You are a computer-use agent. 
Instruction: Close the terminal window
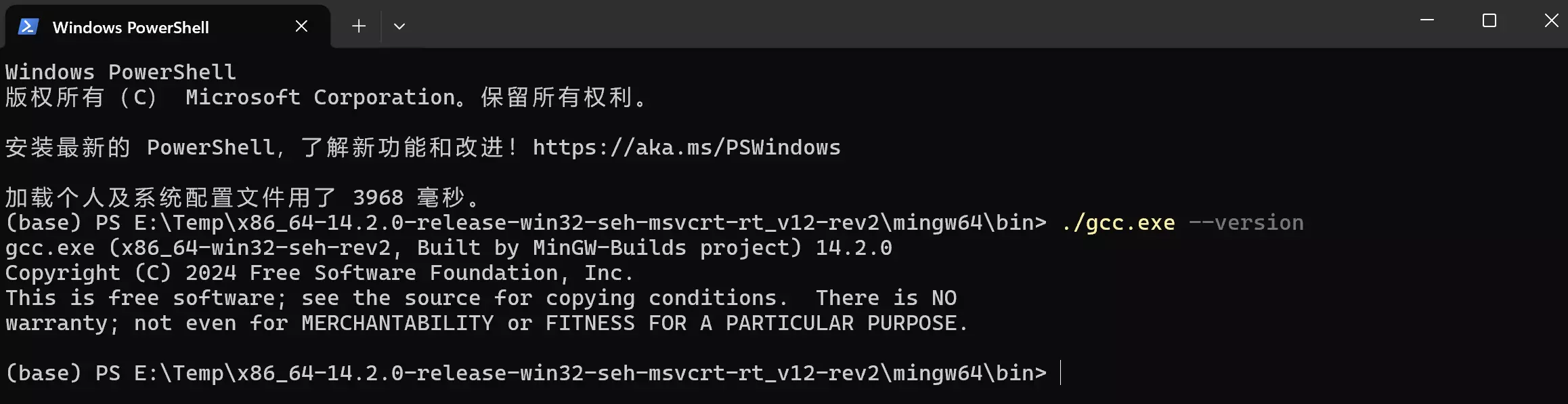tap(1551, 21)
